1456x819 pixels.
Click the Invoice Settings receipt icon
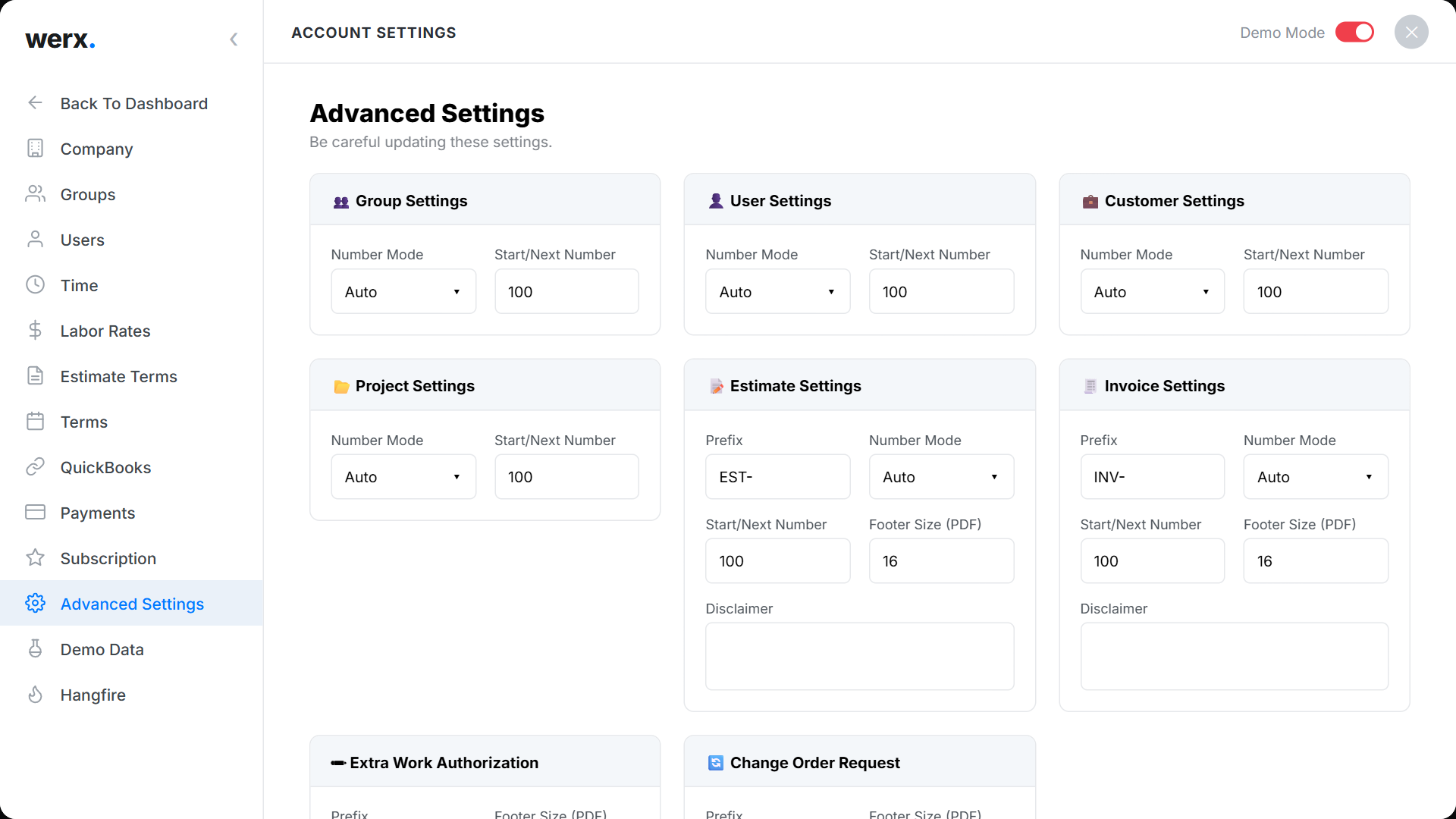1090,387
